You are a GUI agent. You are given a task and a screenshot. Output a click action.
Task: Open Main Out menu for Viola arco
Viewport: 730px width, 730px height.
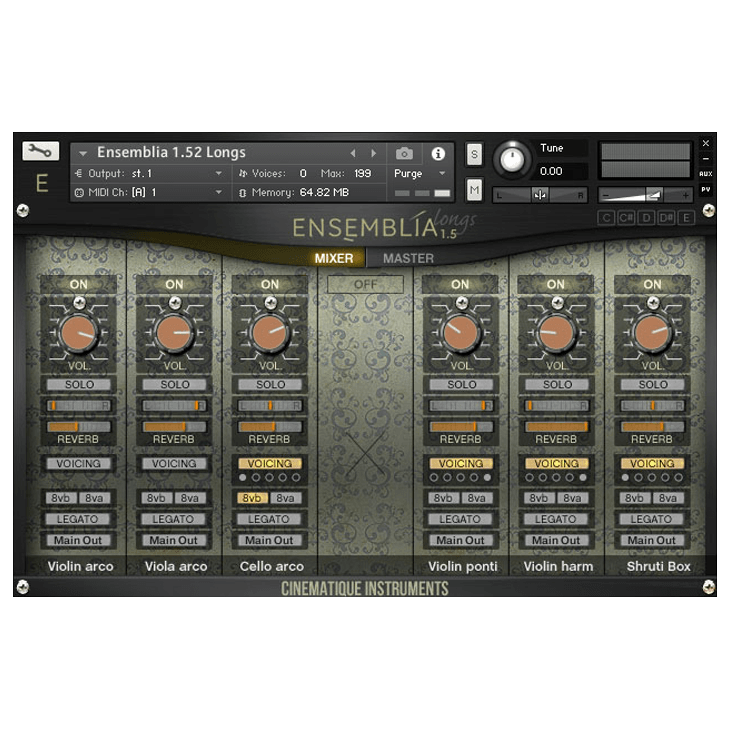[174, 541]
